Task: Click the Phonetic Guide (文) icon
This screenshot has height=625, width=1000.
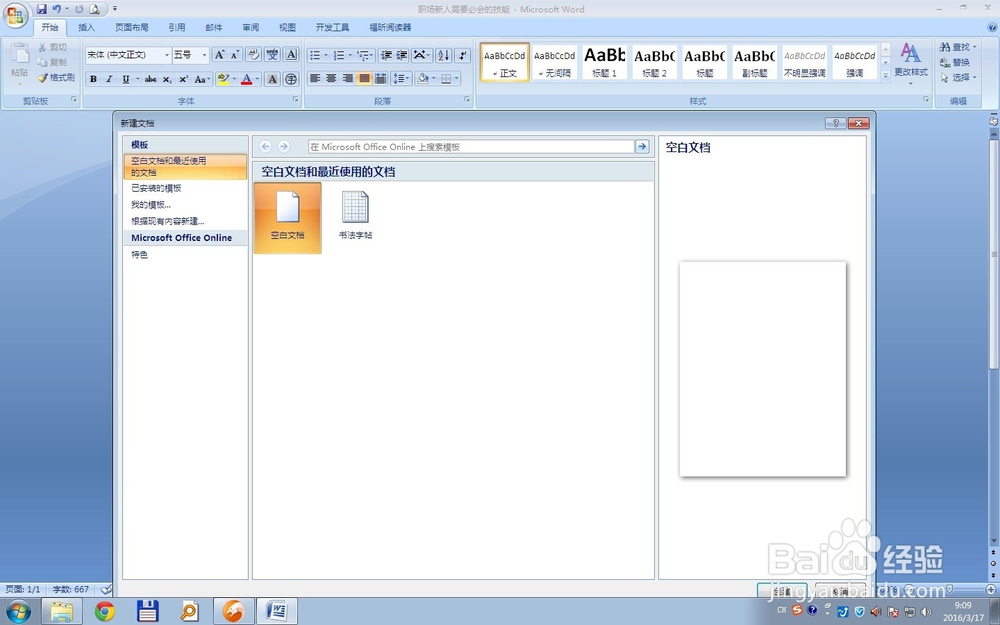Action: (x=272, y=55)
